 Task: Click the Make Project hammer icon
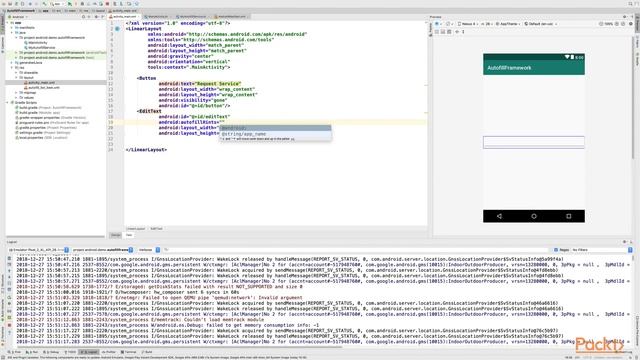[44, 4]
